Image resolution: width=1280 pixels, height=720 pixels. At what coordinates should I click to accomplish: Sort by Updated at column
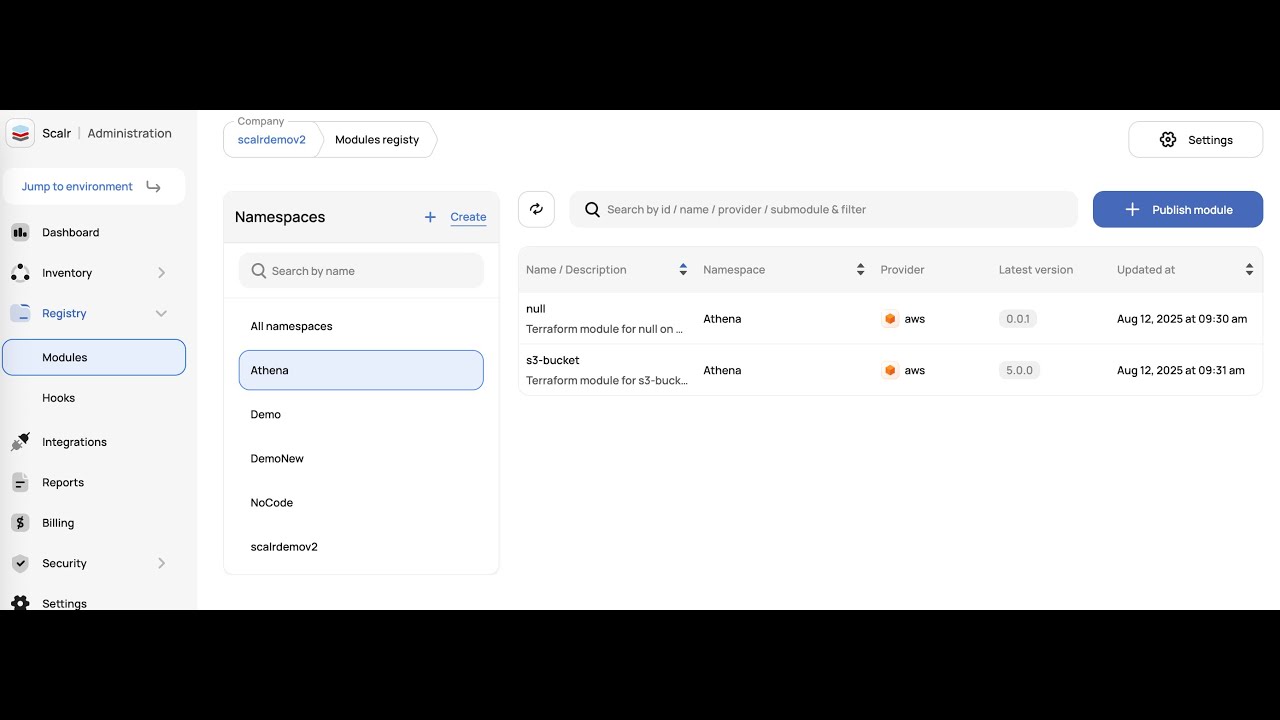[1249, 270]
